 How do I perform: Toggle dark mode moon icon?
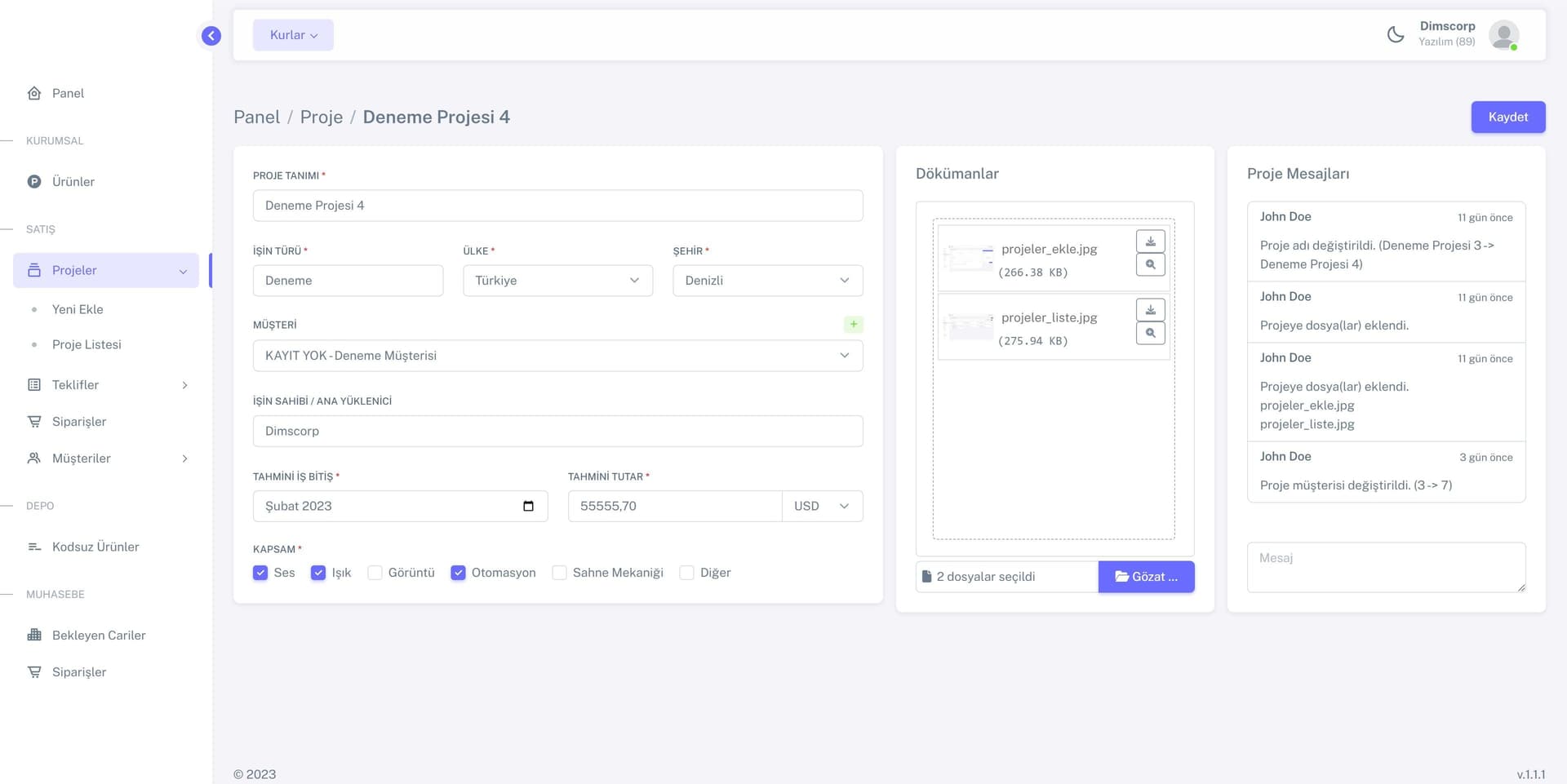pos(1396,35)
